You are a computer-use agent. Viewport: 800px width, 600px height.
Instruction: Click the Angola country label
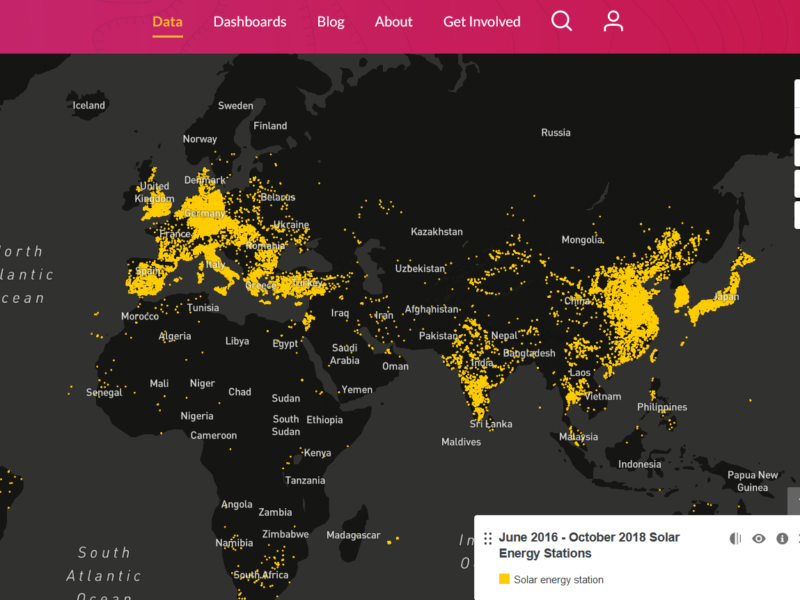(x=236, y=505)
